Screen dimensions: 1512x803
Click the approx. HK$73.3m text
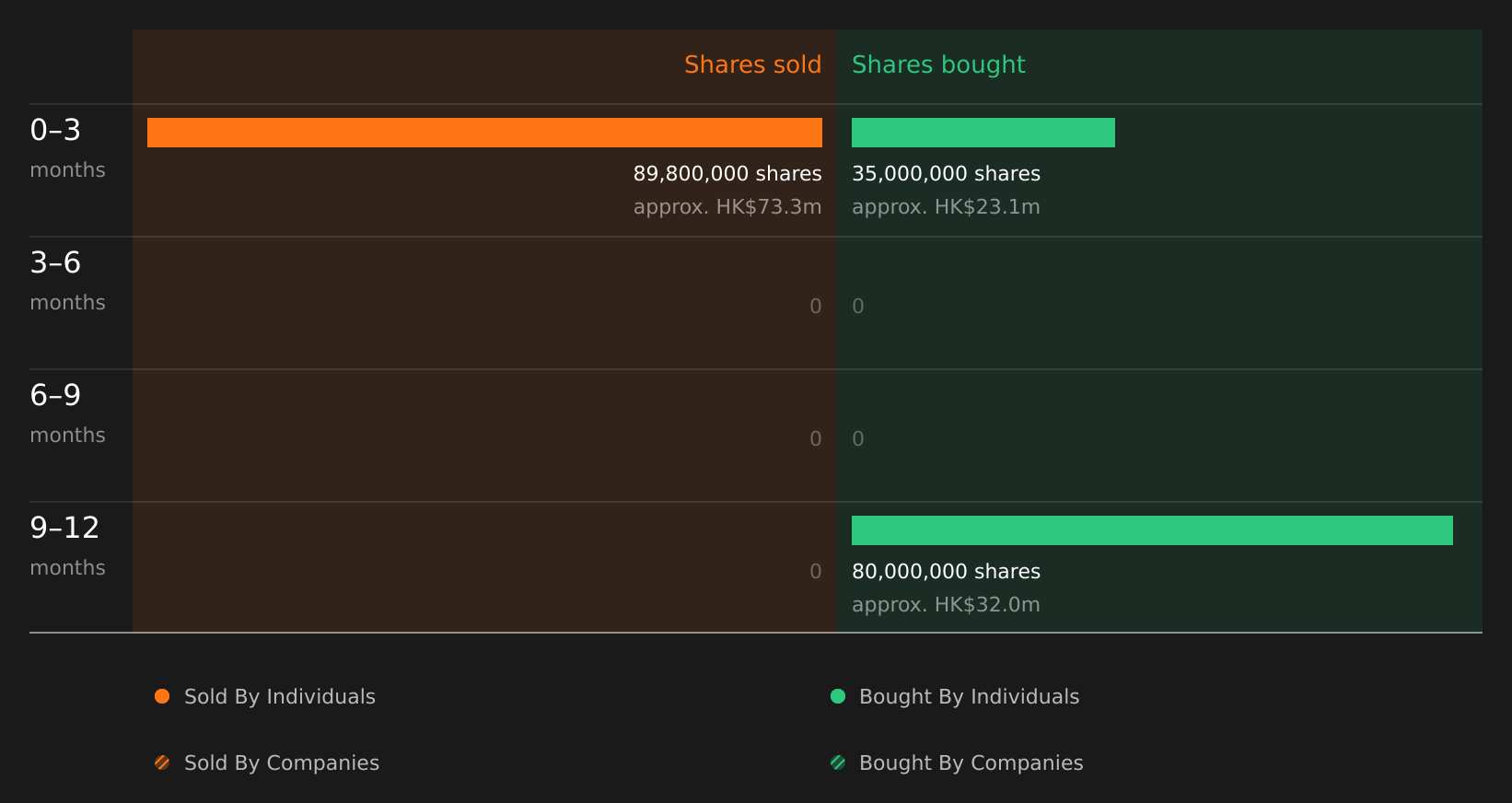[727, 207]
